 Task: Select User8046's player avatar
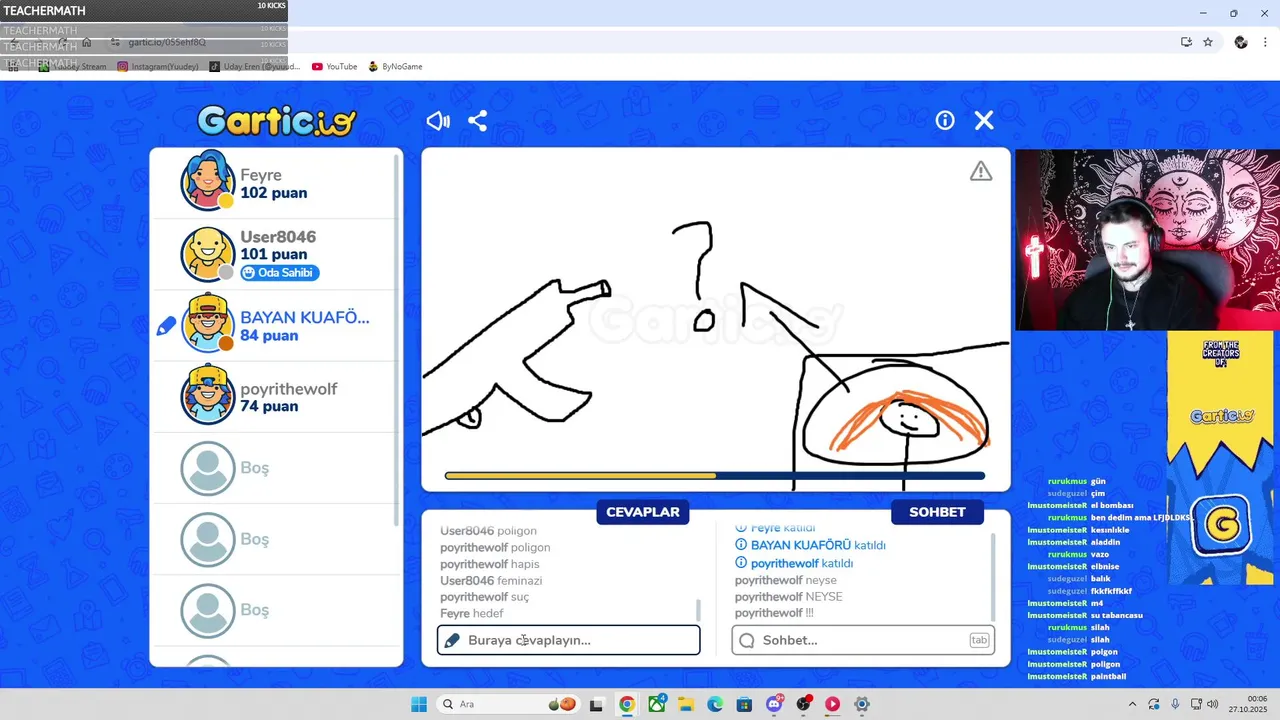(208, 254)
